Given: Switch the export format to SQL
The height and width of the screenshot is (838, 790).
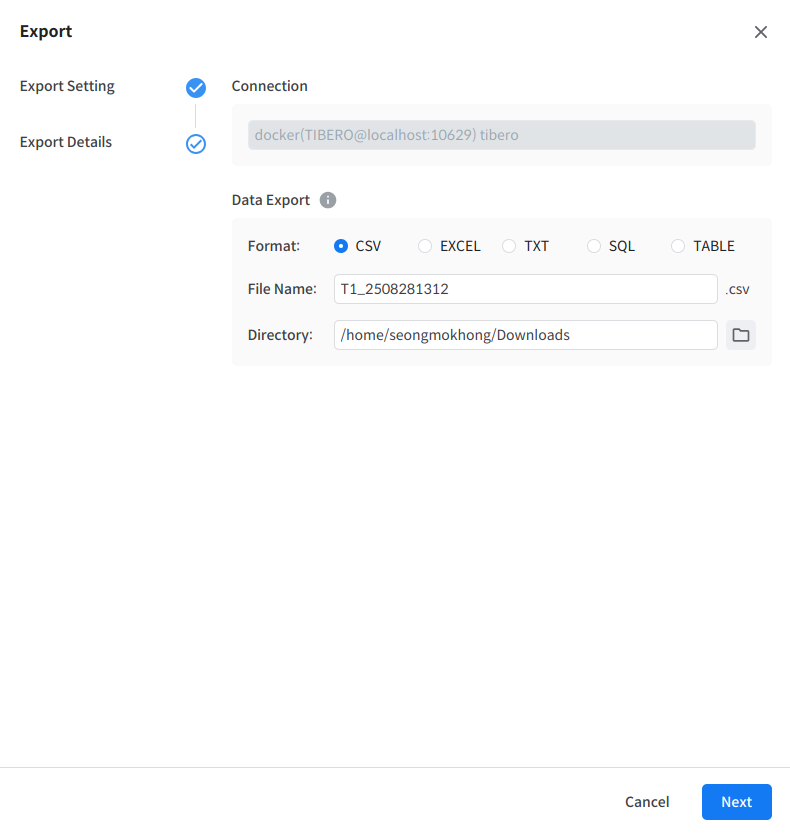Looking at the screenshot, I should tap(594, 246).
